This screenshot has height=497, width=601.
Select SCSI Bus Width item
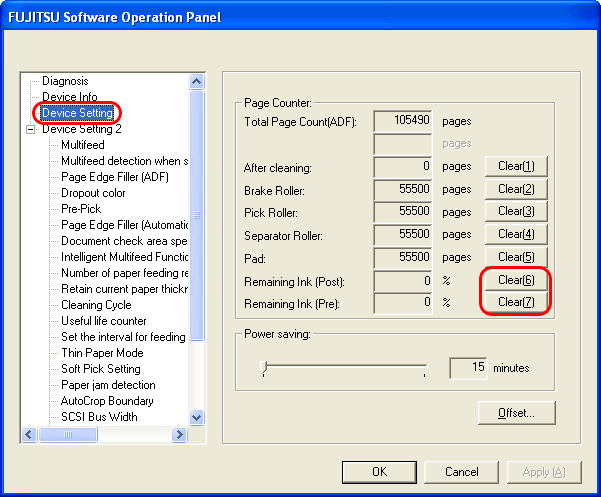tap(99, 417)
